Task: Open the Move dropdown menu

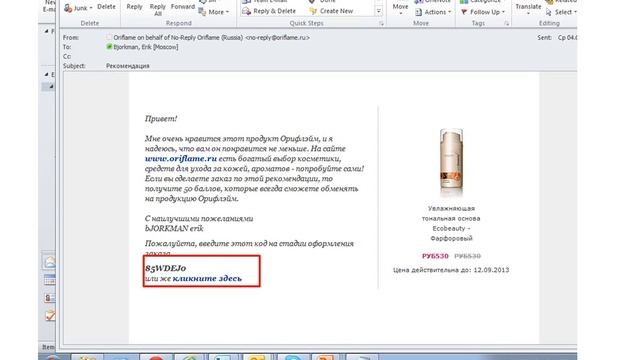Action: pyautogui.click(x=400, y=9)
